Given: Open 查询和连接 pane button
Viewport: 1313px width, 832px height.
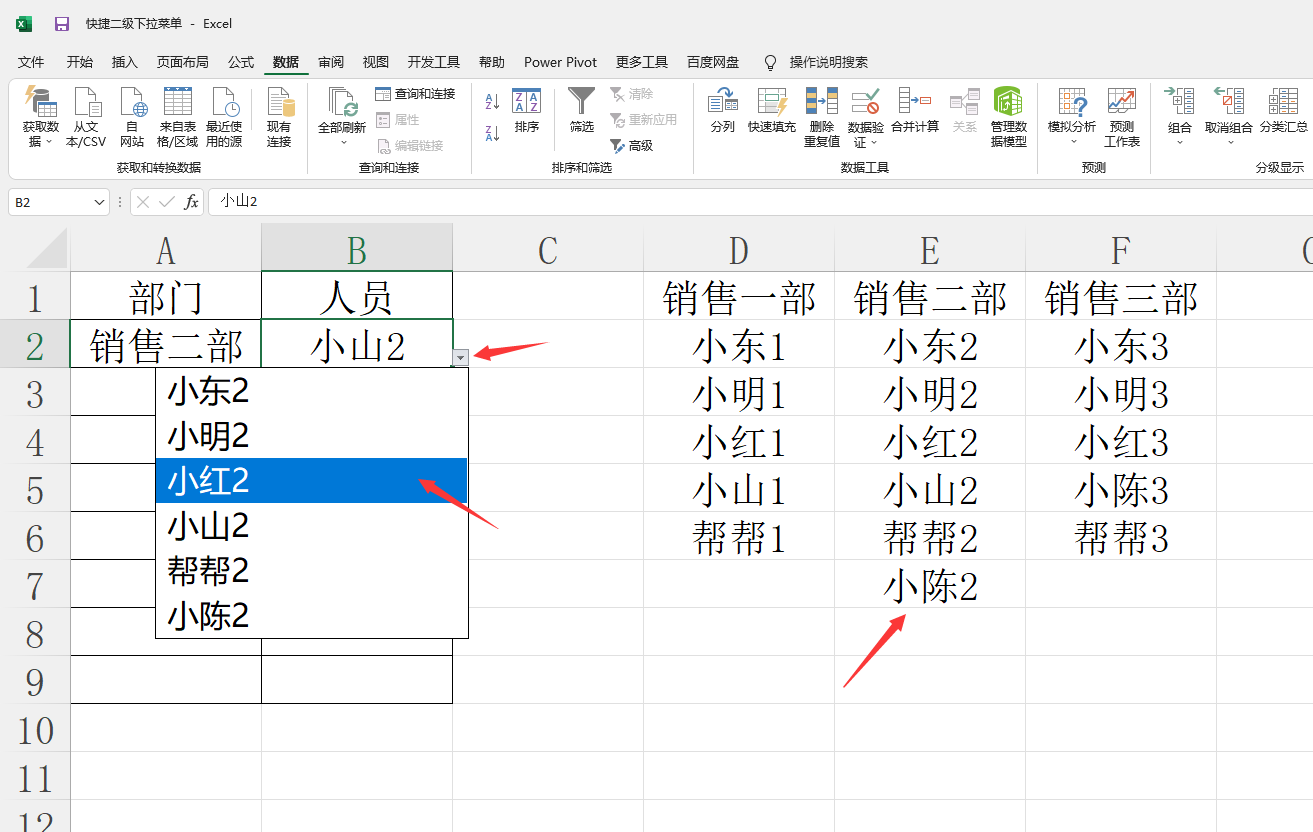Looking at the screenshot, I should click(x=415, y=94).
